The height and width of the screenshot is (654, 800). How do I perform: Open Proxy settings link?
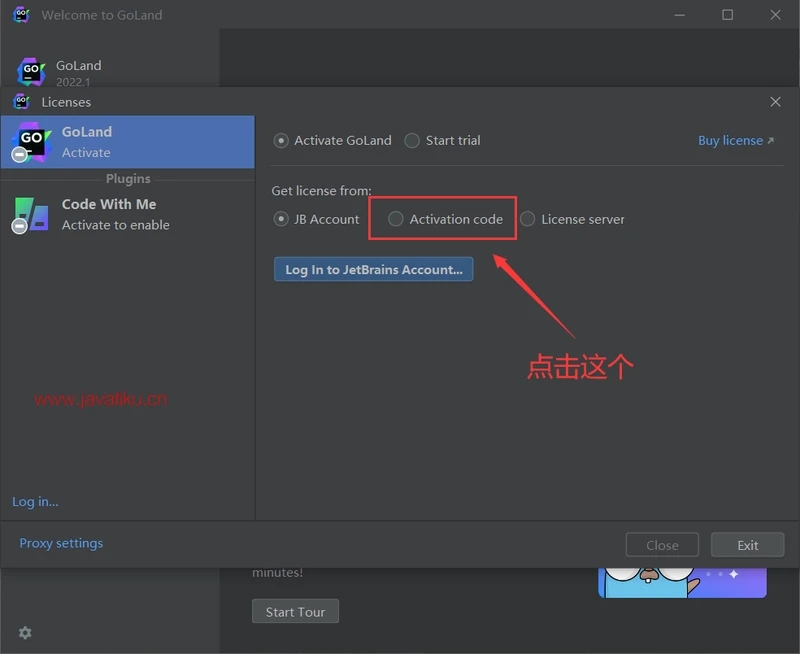(x=61, y=543)
